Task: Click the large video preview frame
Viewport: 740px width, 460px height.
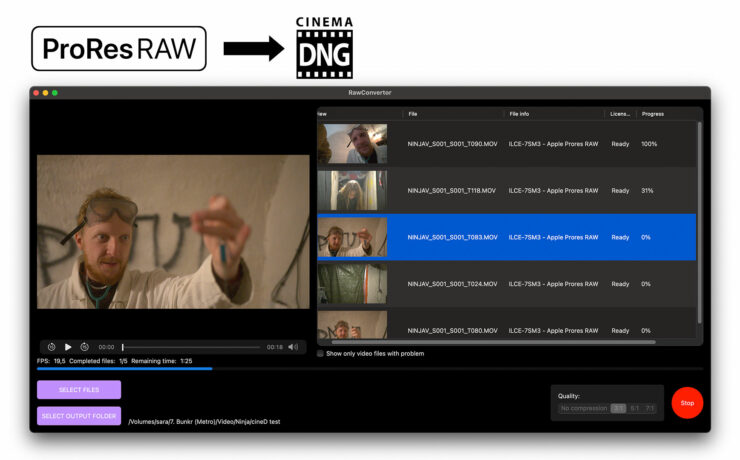Action: (x=173, y=232)
